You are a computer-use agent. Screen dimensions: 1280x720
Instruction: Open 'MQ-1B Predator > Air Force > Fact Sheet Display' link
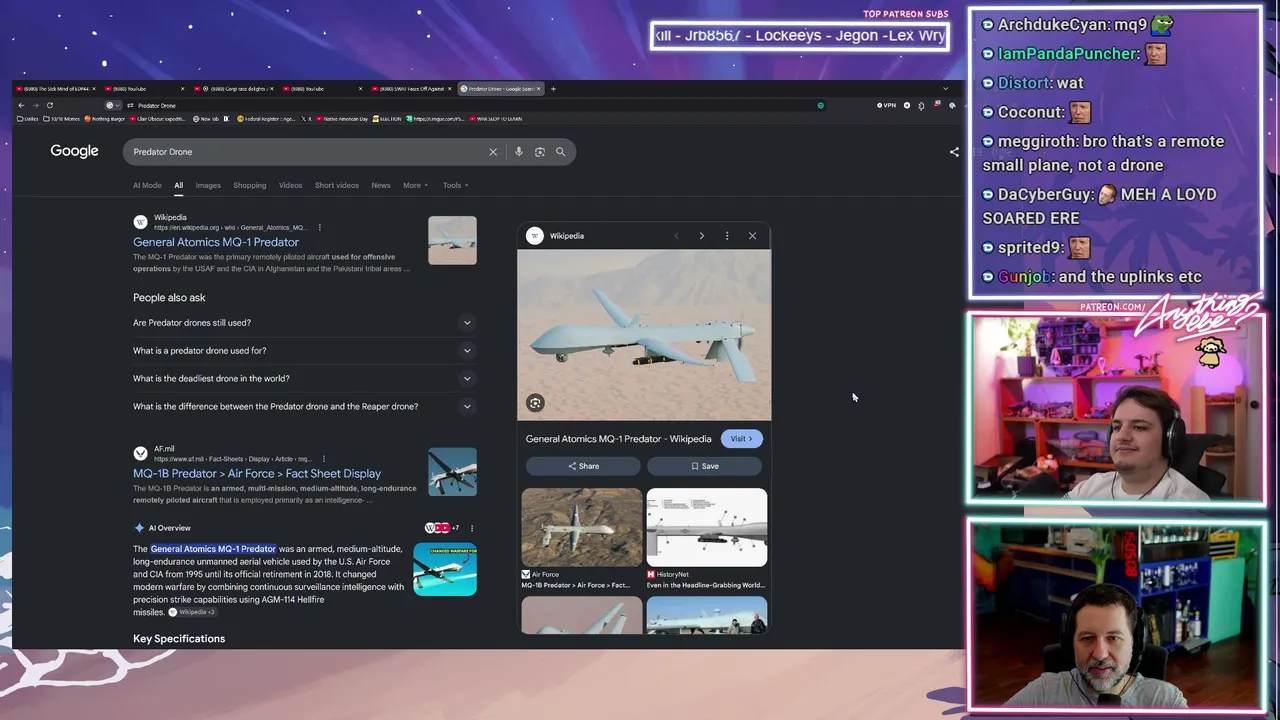[x=257, y=474]
